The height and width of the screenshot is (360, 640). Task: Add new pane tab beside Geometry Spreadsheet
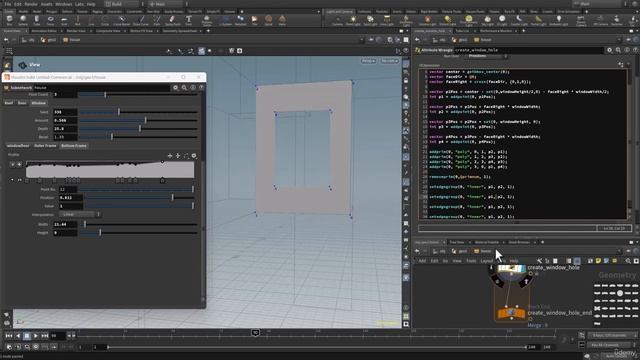(x=208, y=31)
